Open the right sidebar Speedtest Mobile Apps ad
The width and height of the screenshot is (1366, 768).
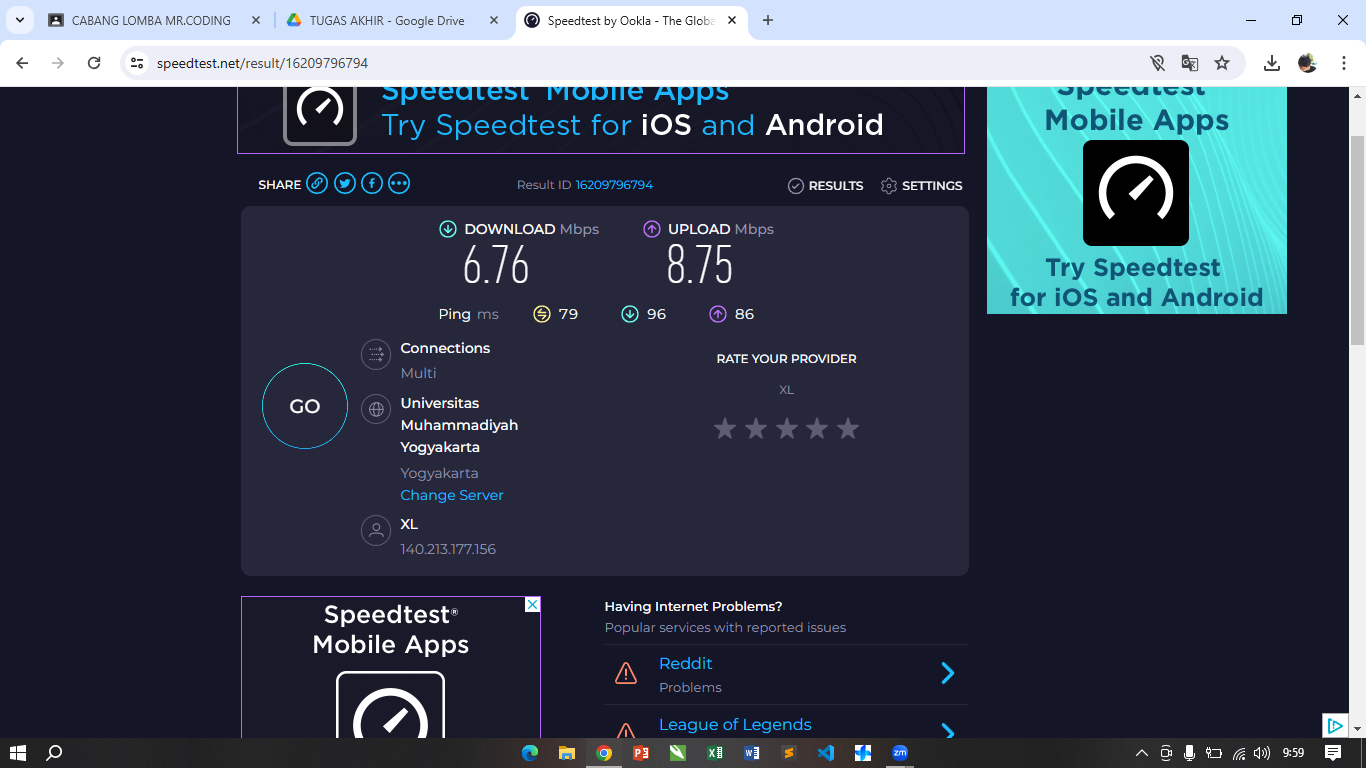(x=1137, y=200)
